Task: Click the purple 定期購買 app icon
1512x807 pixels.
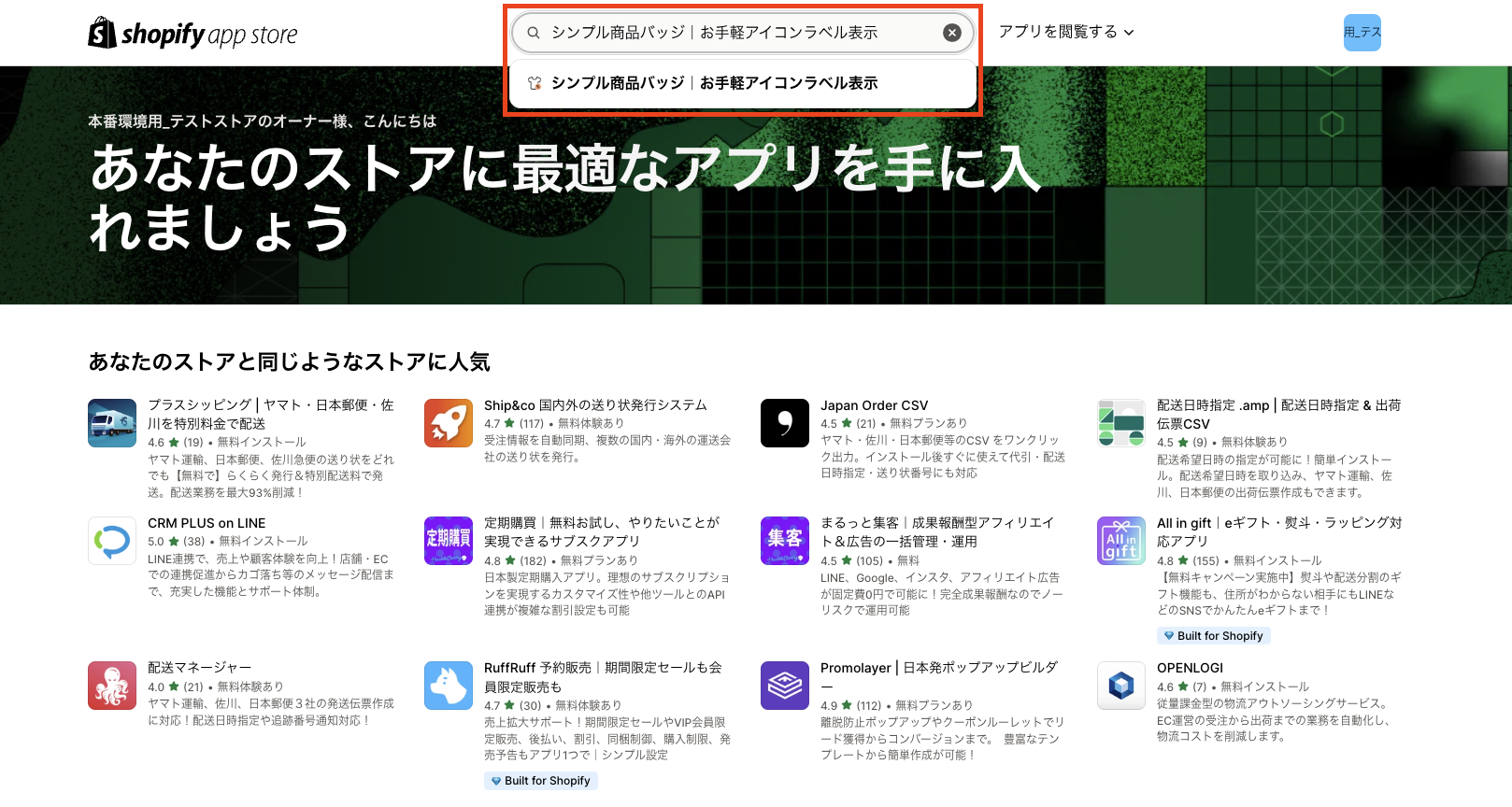Action: pyautogui.click(x=449, y=541)
